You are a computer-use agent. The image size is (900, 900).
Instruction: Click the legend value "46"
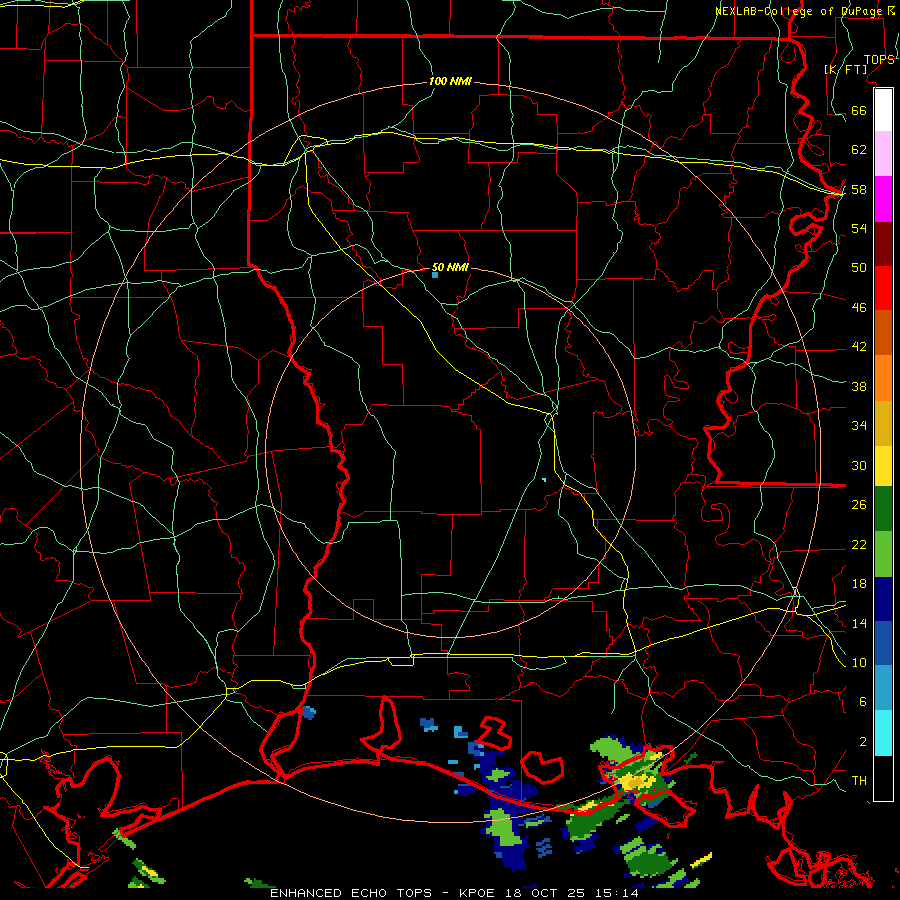[x=859, y=308]
